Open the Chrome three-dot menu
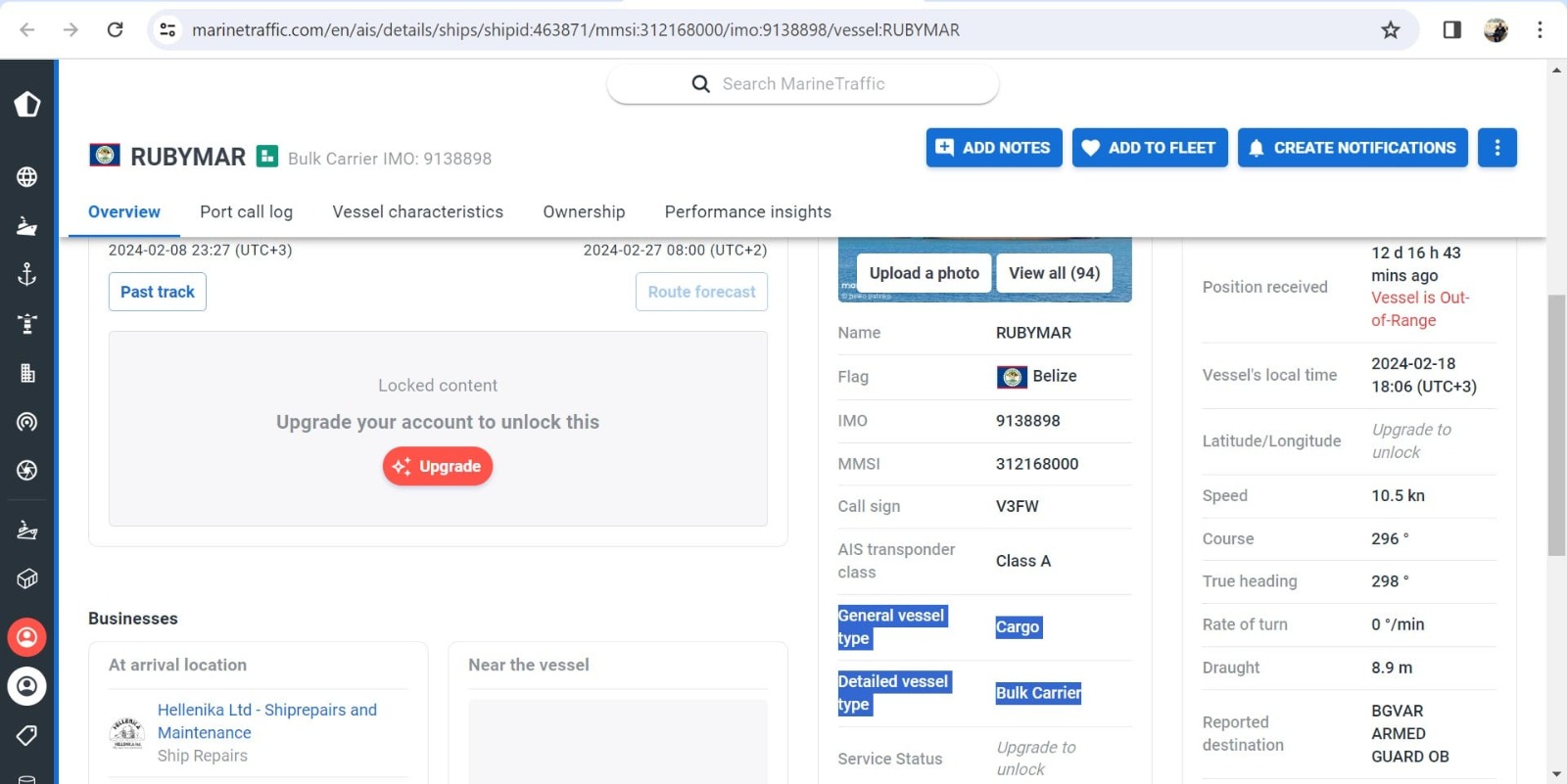This screenshot has width=1567, height=784. tap(1540, 29)
